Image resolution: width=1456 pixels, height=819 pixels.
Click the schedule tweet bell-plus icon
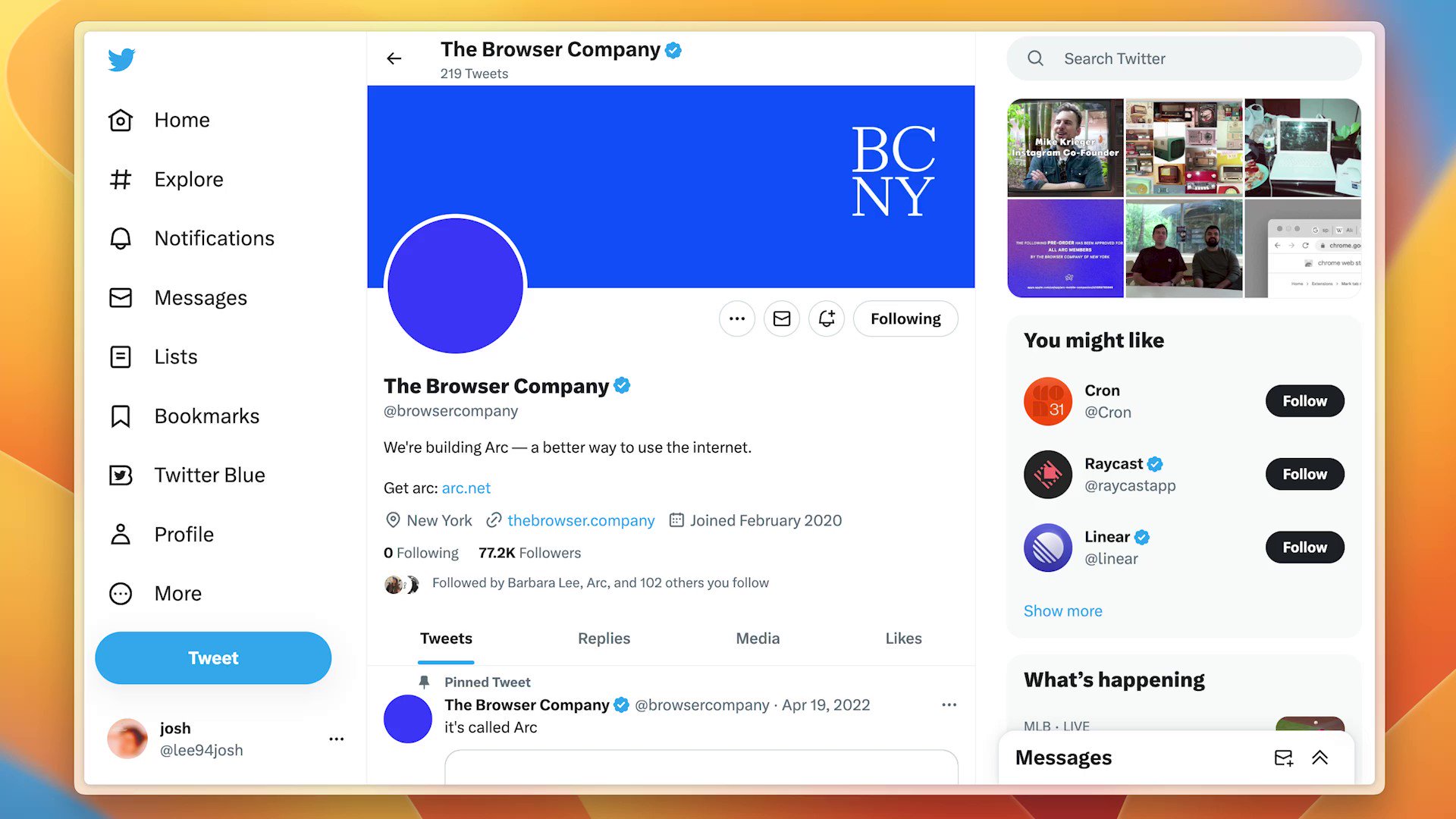(x=827, y=318)
